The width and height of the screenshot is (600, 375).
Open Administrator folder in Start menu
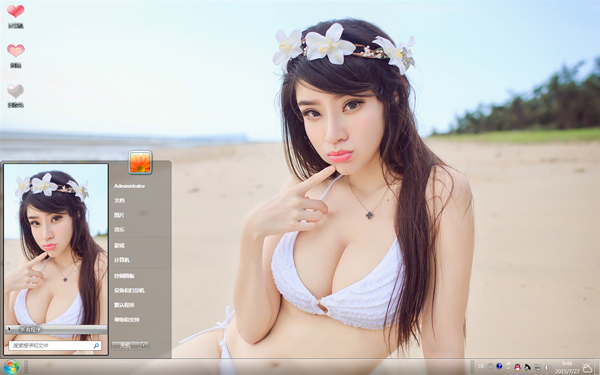click(129, 186)
